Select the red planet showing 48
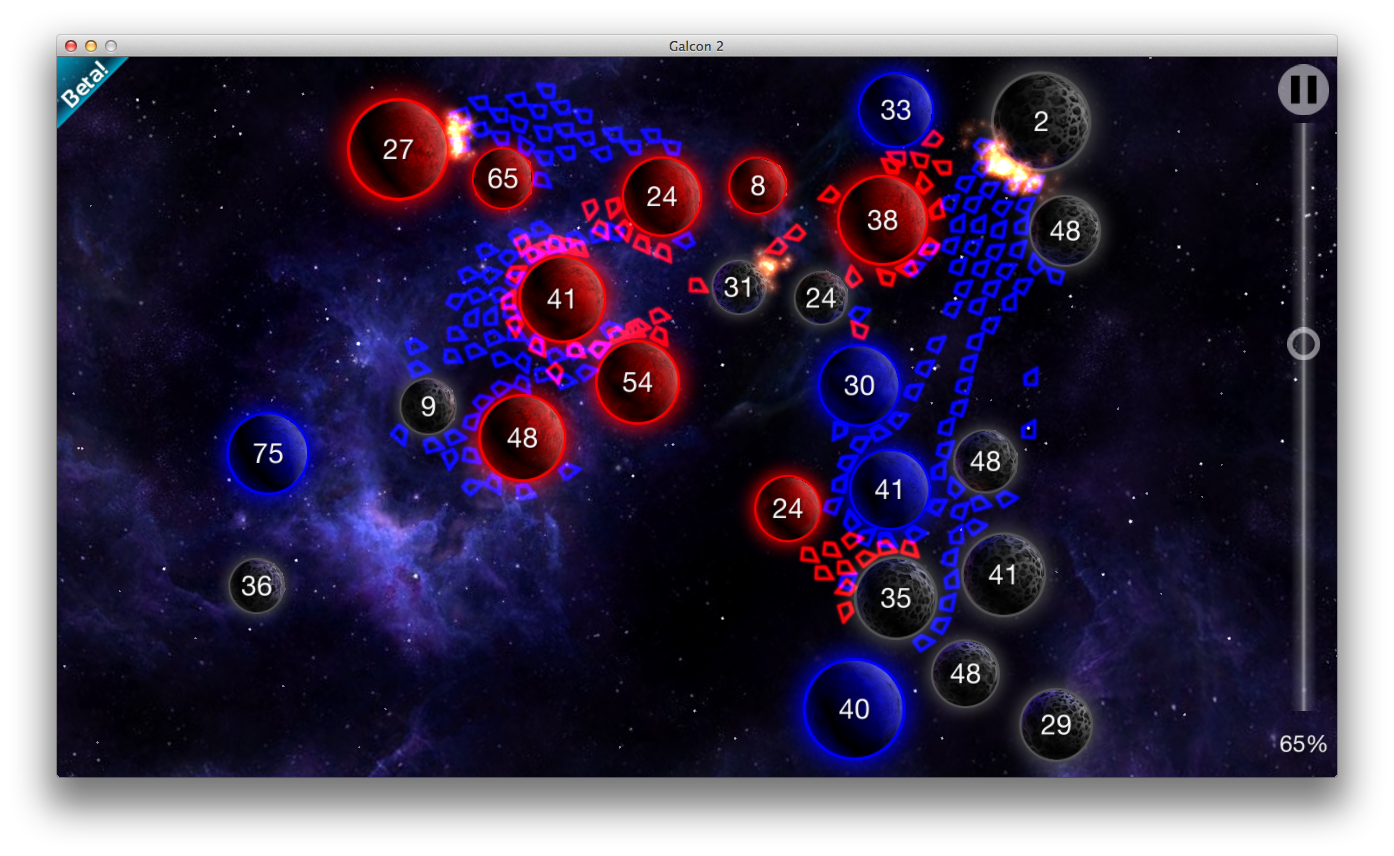The image size is (1394, 856). (x=522, y=438)
